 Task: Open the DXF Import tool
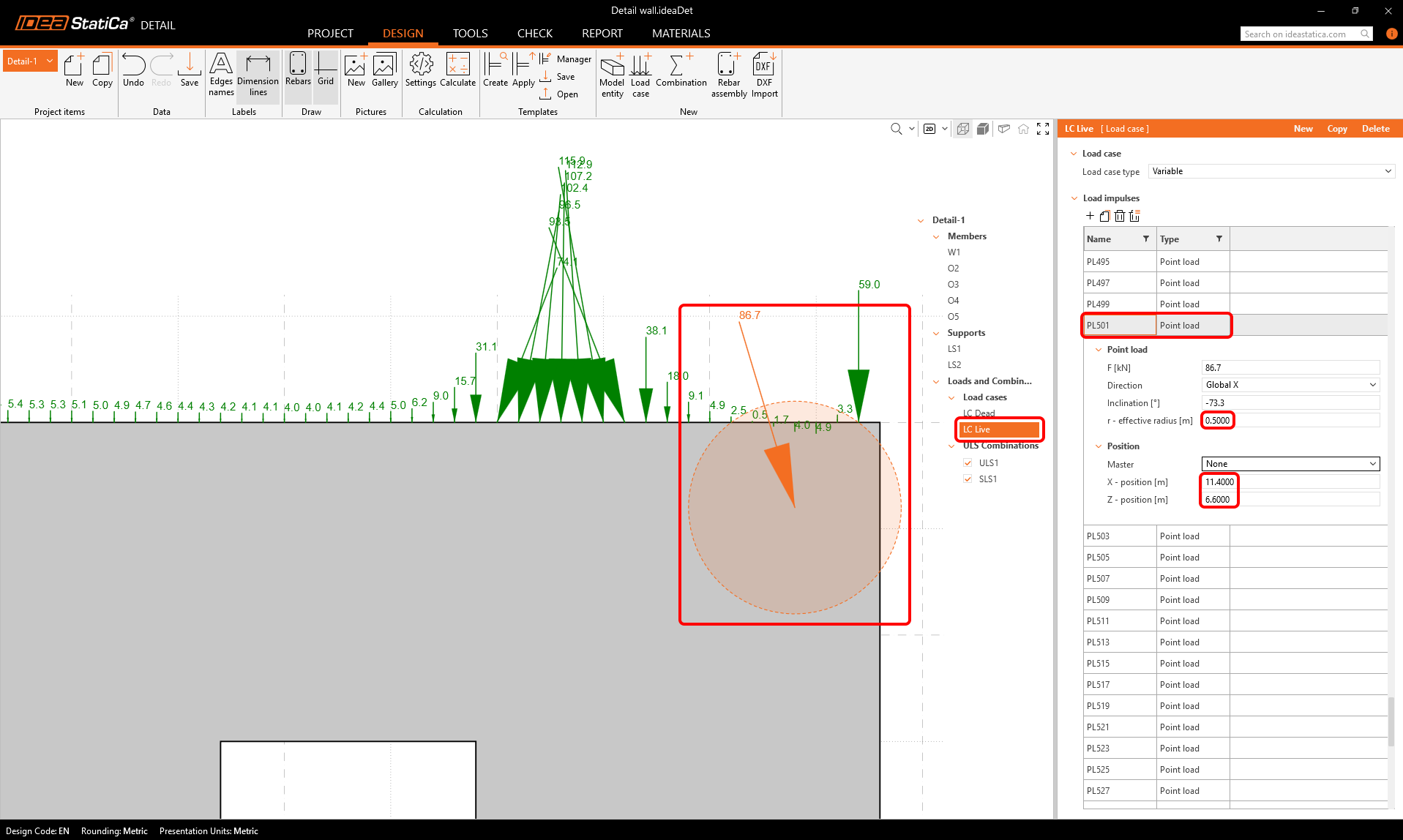[x=764, y=74]
